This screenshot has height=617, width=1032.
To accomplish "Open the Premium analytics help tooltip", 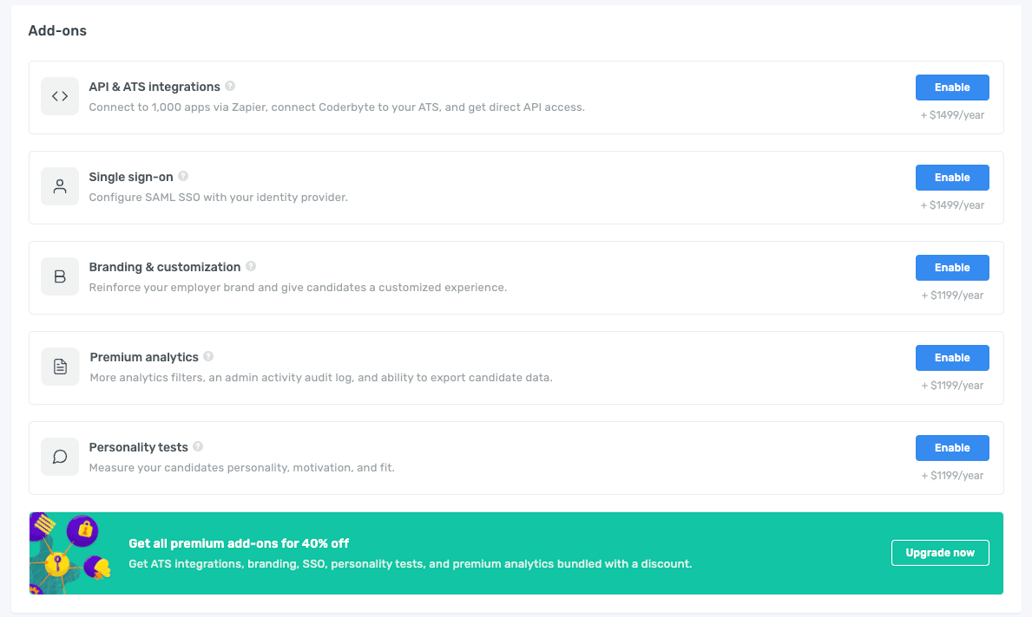I will (x=208, y=357).
